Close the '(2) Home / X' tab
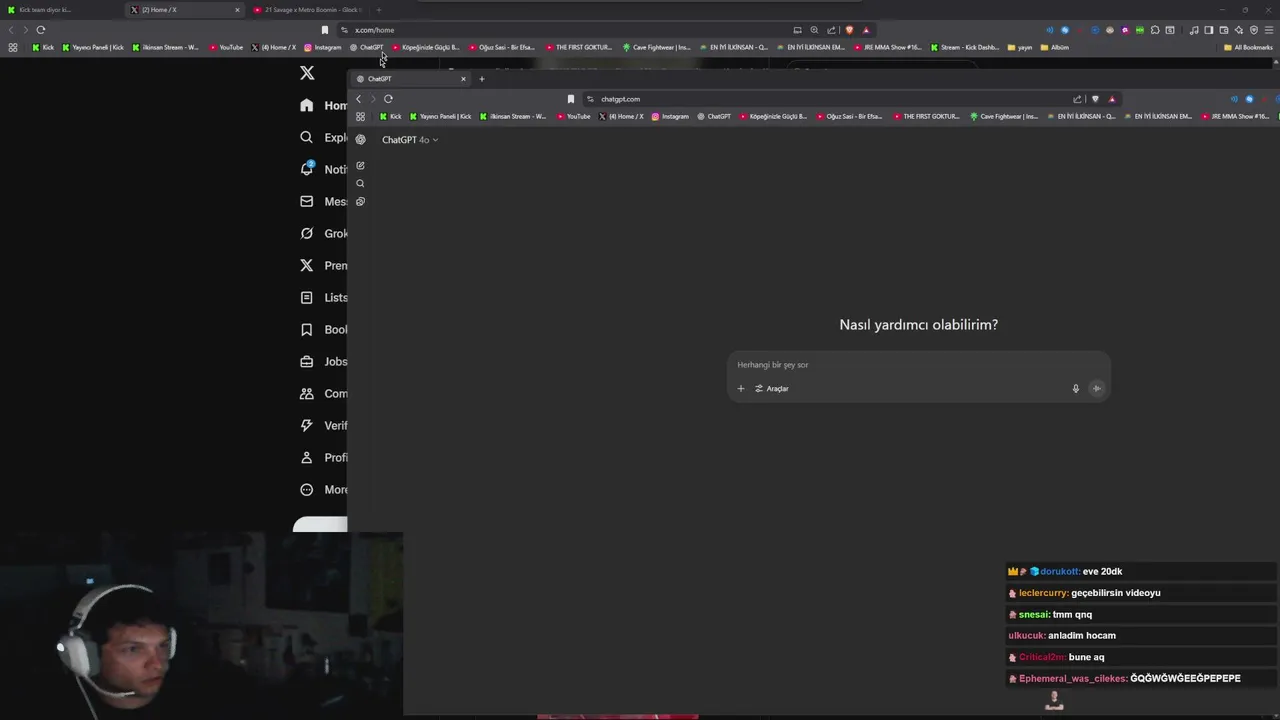This screenshot has height=720, width=1280. click(237, 10)
